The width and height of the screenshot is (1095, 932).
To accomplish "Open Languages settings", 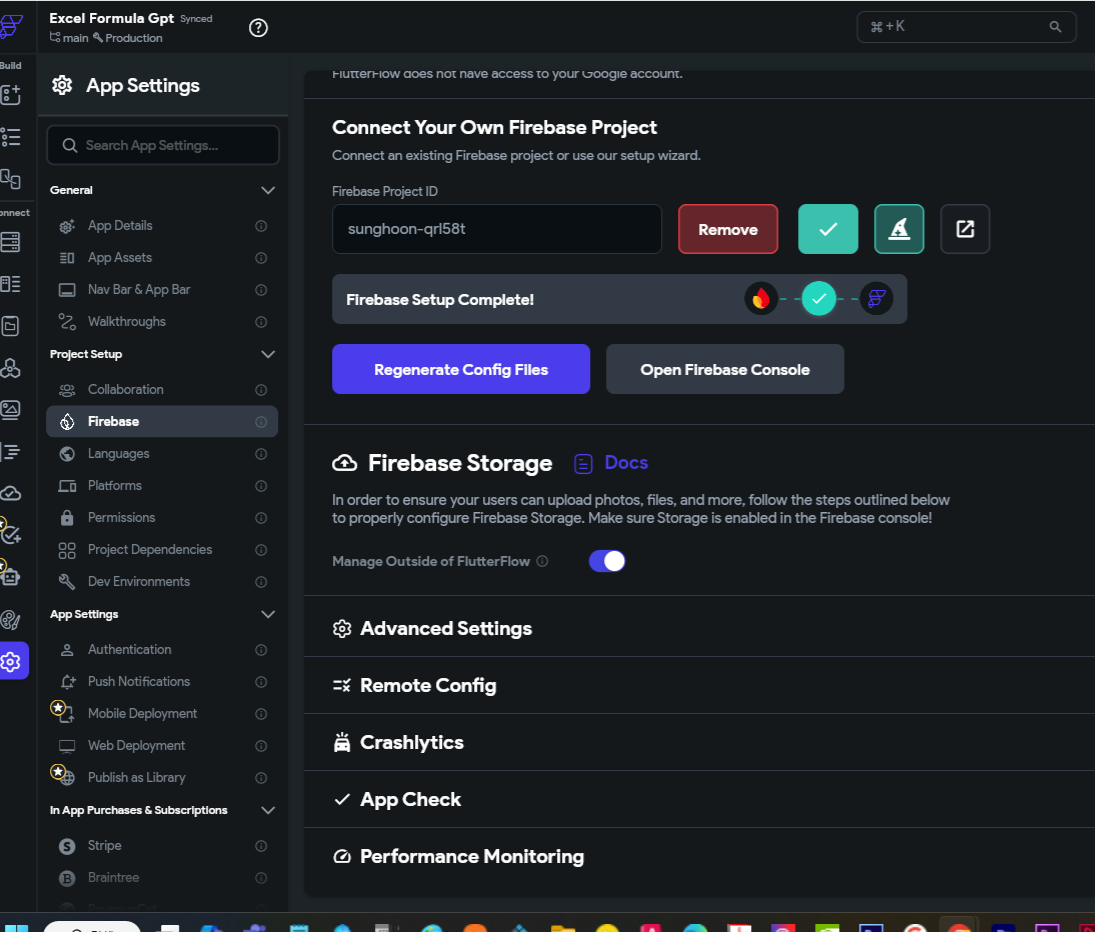I will click(x=162, y=454).
